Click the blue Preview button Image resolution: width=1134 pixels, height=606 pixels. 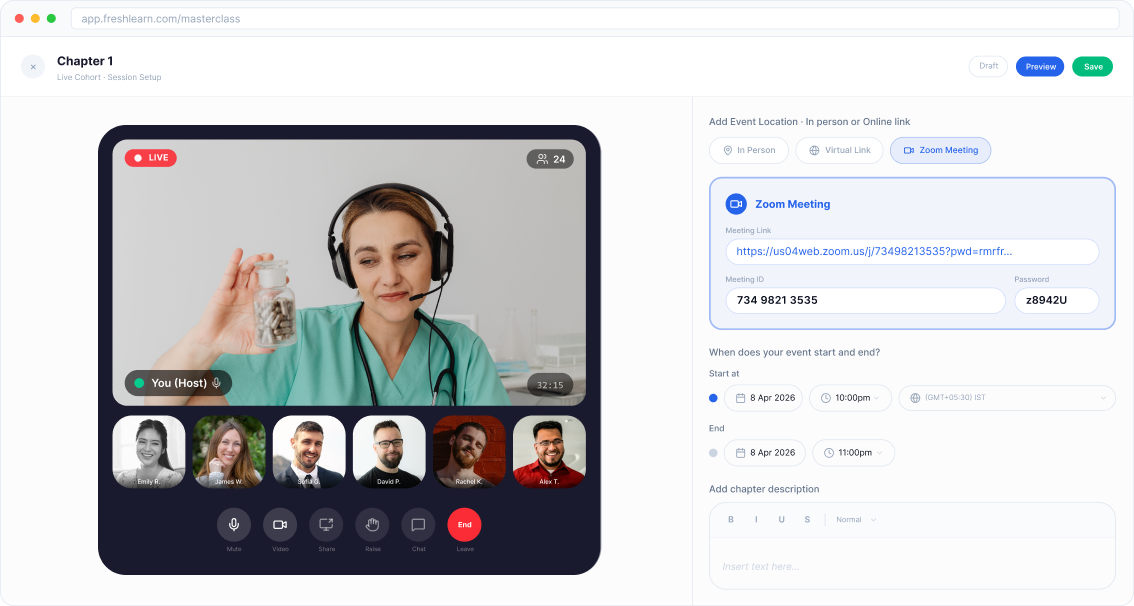click(x=1040, y=67)
